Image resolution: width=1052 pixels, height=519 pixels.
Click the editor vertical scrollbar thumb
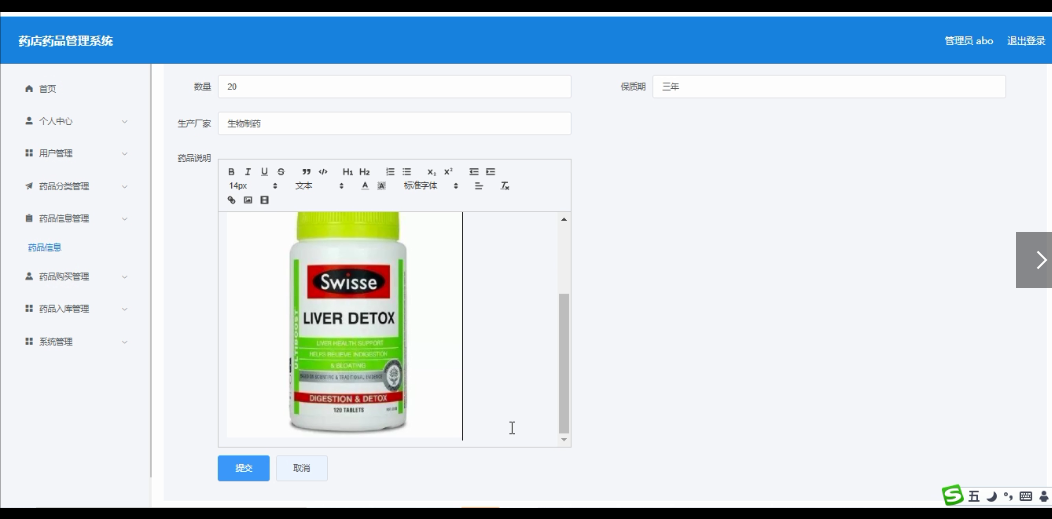pyautogui.click(x=564, y=363)
